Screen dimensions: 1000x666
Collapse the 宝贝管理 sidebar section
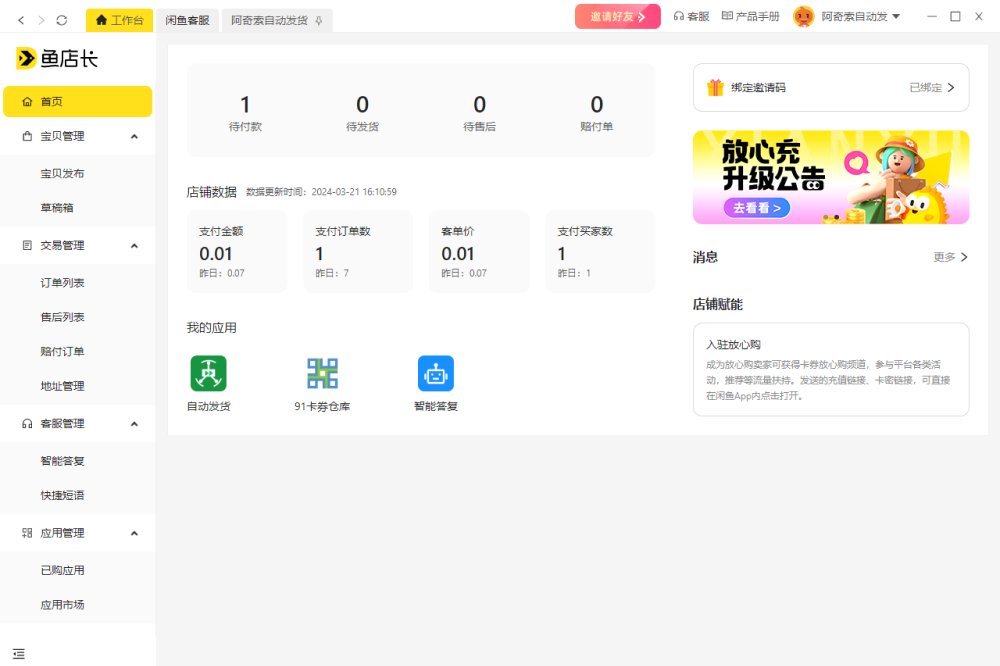pos(134,136)
